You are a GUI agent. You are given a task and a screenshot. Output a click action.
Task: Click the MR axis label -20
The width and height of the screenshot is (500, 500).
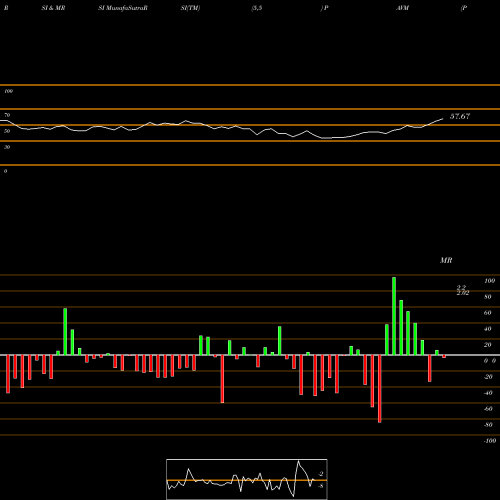488,377
